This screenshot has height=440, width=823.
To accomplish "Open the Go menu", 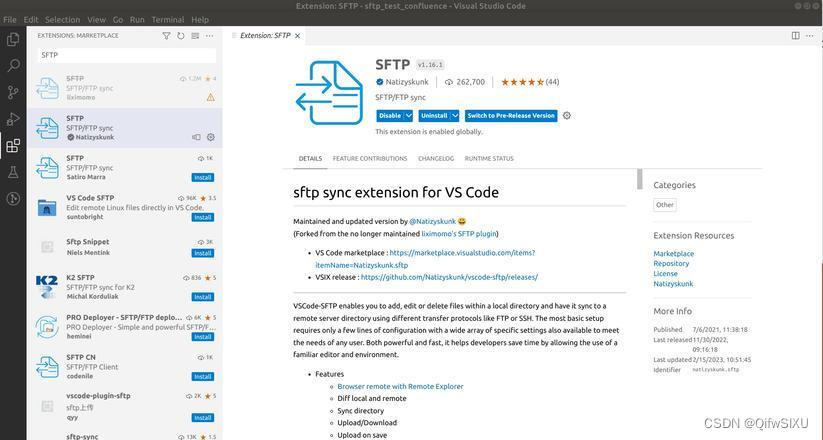I will tap(118, 19).
